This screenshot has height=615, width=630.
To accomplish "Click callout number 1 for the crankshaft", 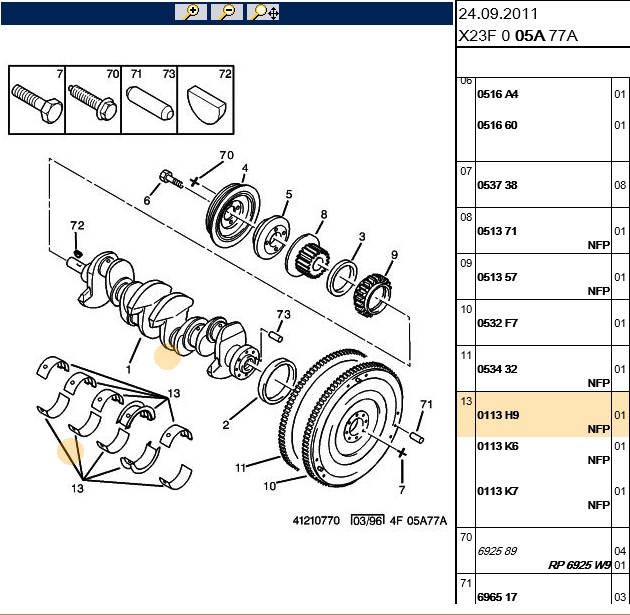I will point(129,369).
